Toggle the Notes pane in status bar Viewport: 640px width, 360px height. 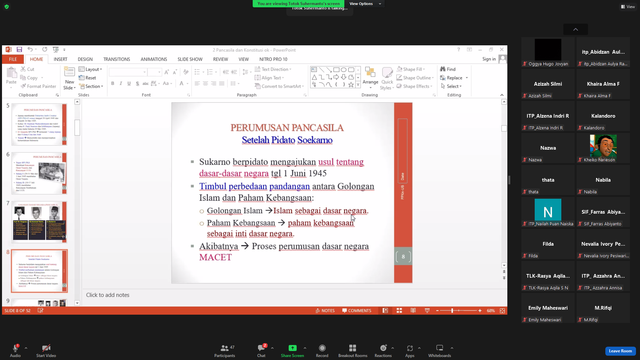325,311
